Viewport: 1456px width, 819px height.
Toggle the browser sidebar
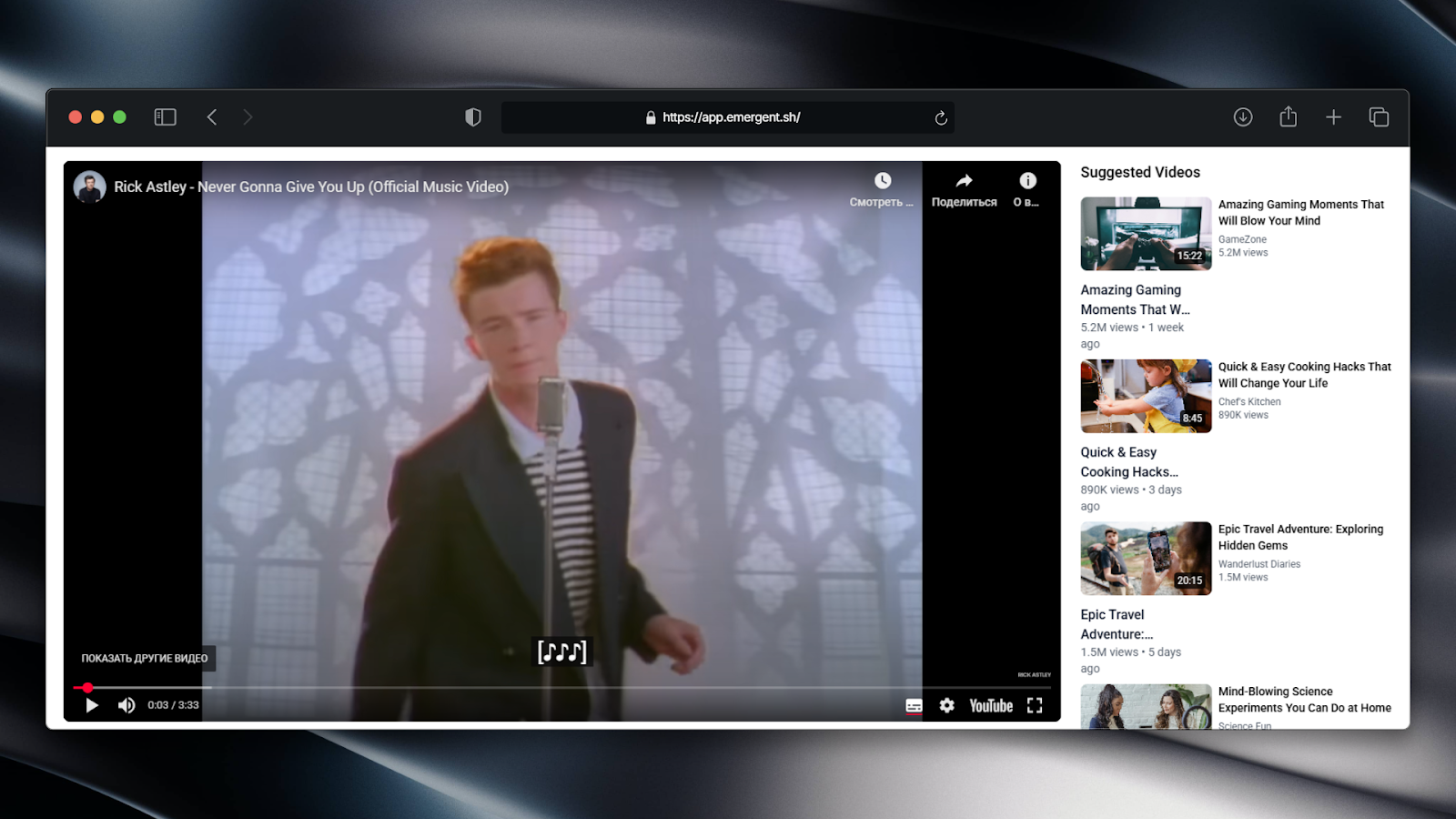(x=165, y=117)
